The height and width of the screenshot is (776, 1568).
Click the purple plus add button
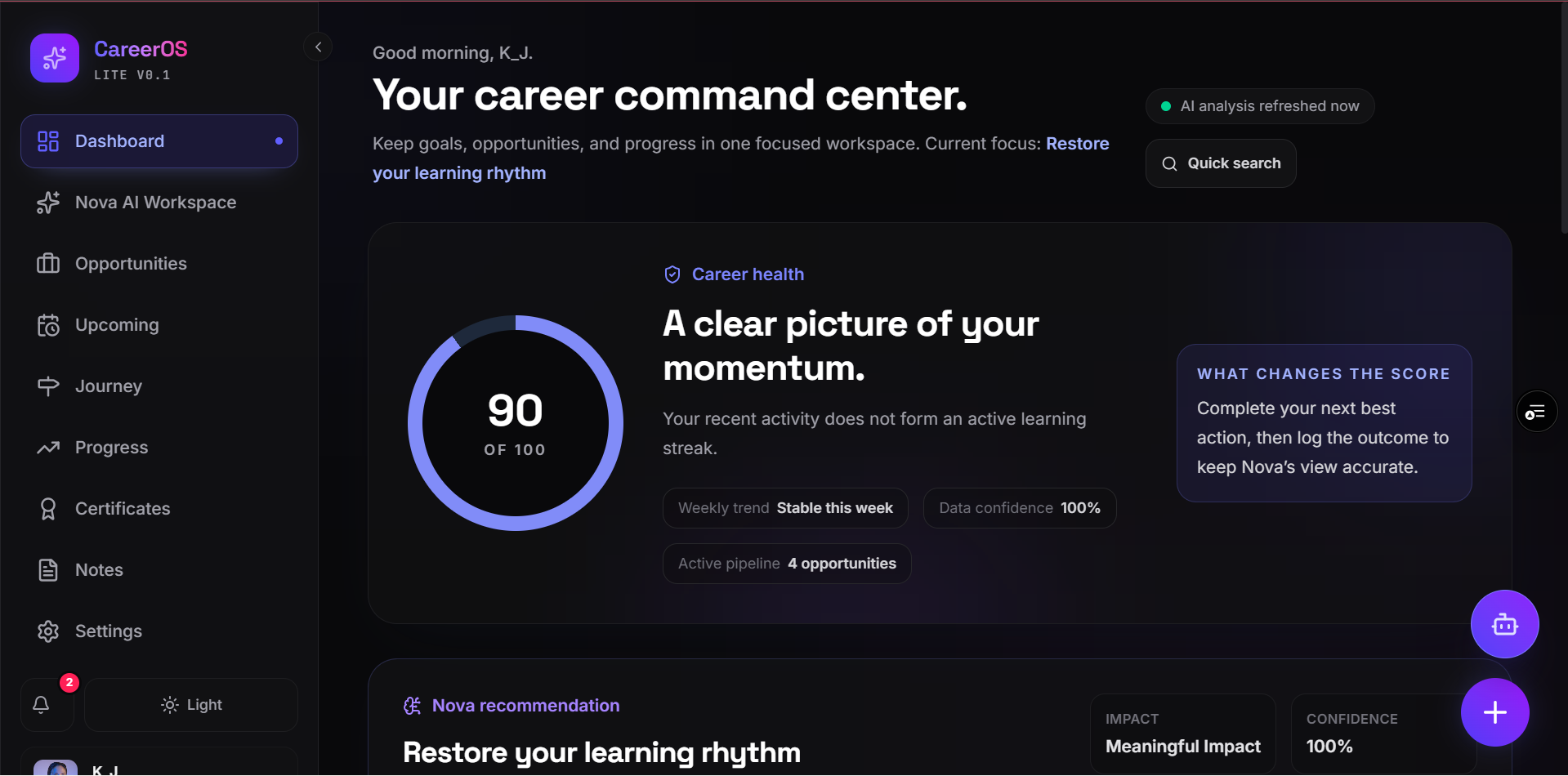coord(1495,712)
